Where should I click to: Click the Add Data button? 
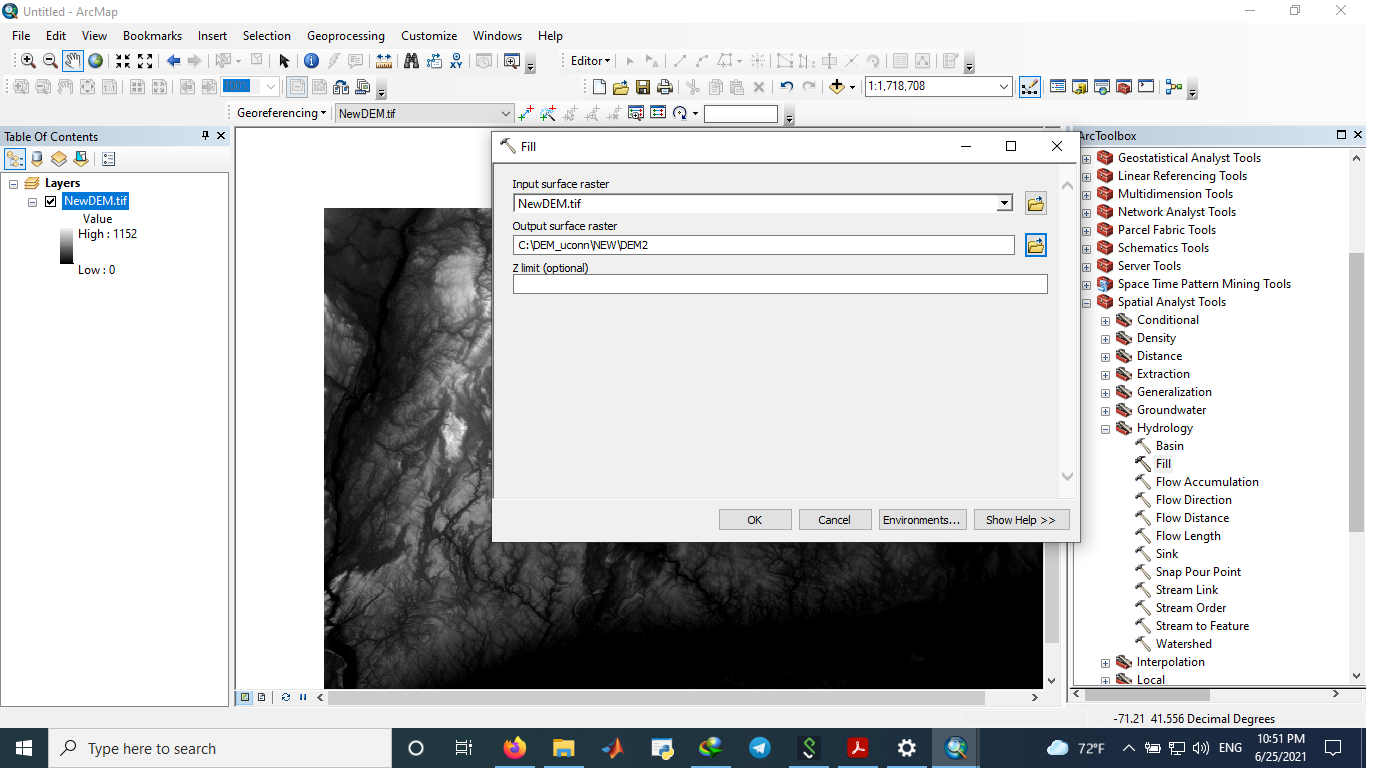(837, 87)
